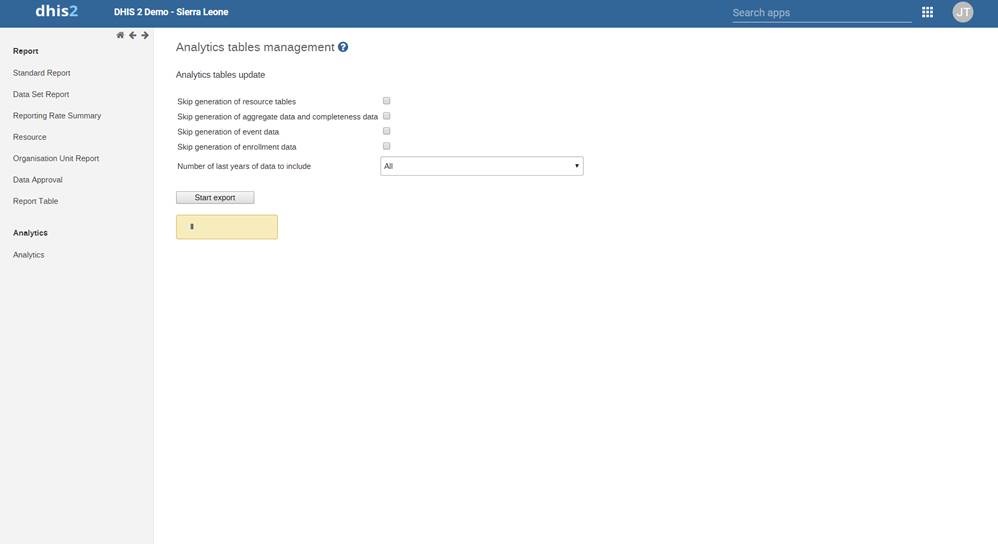Image resolution: width=998 pixels, height=544 pixels.
Task: Toggle Skip generation of event data
Action: 386,131
